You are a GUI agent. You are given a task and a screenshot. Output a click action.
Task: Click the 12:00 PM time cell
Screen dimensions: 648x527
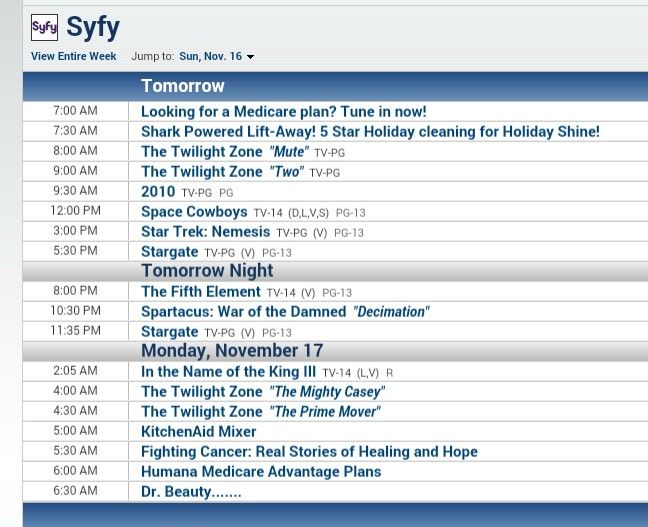click(75, 211)
